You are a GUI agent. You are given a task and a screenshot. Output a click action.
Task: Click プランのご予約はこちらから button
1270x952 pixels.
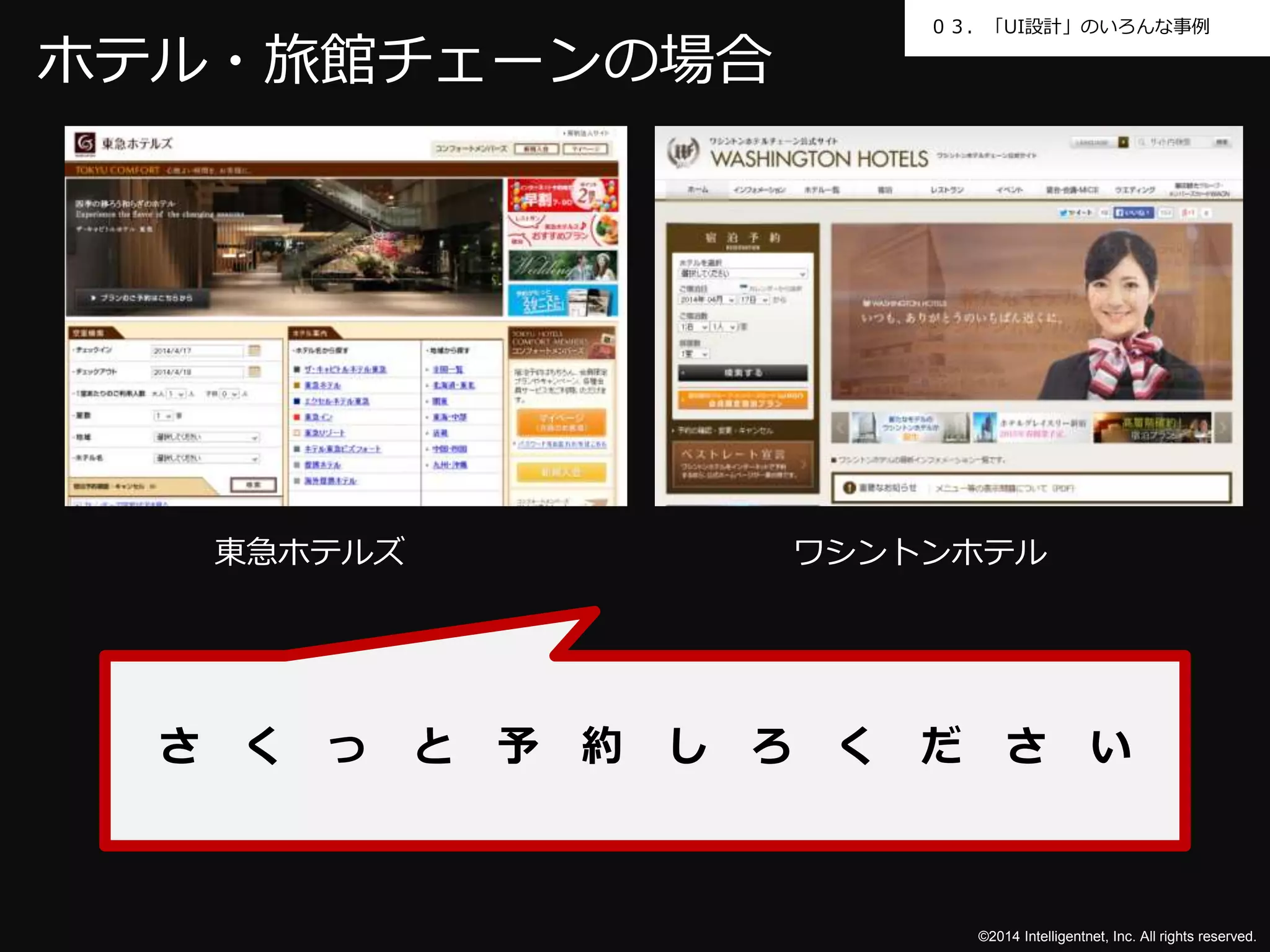coord(143,298)
